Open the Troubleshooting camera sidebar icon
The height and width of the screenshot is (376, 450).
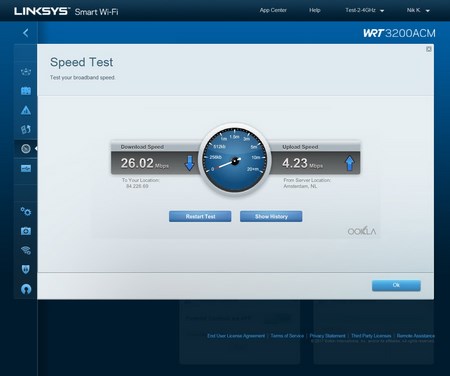click(26, 231)
